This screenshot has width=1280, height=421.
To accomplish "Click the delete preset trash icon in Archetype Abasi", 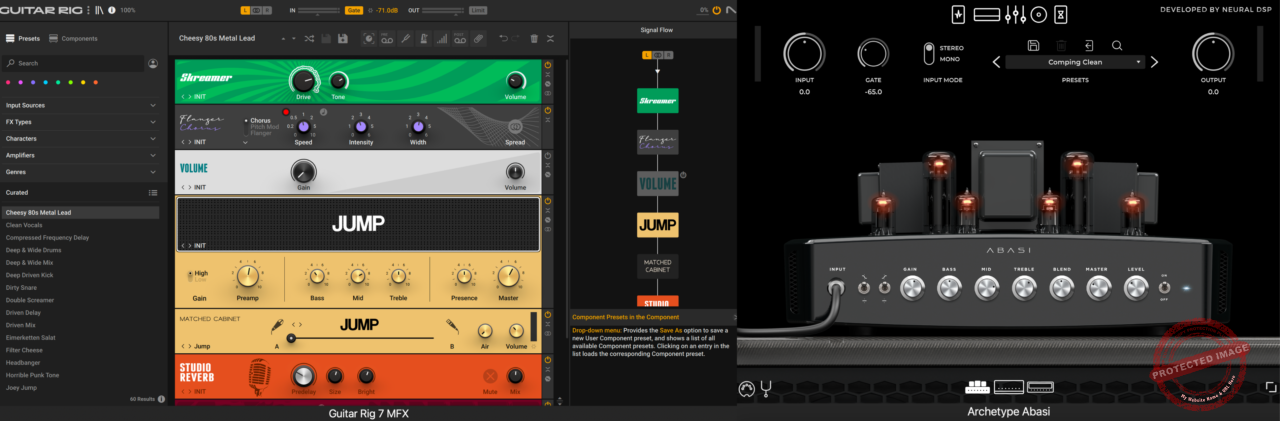I will pyautogui.click(x=1061, y=45).
